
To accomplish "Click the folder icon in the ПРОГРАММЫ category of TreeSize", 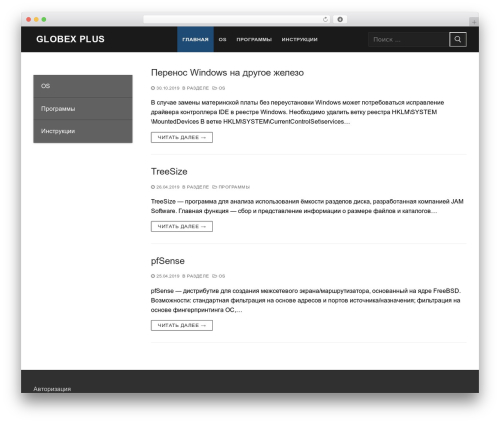I will (x=215, y=187).
